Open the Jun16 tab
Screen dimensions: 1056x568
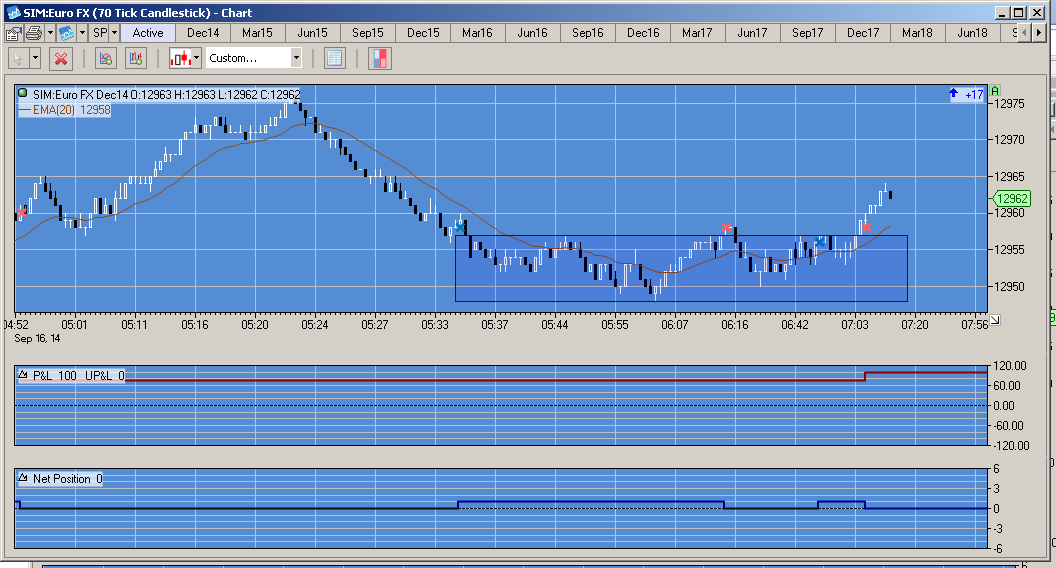(x=532, y=33)
